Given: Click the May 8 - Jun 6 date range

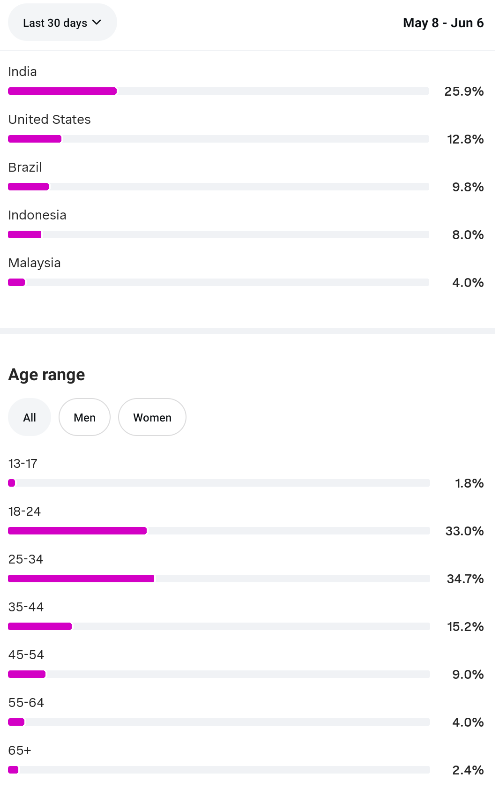Looking at the screenshot, I should (443, 23).
